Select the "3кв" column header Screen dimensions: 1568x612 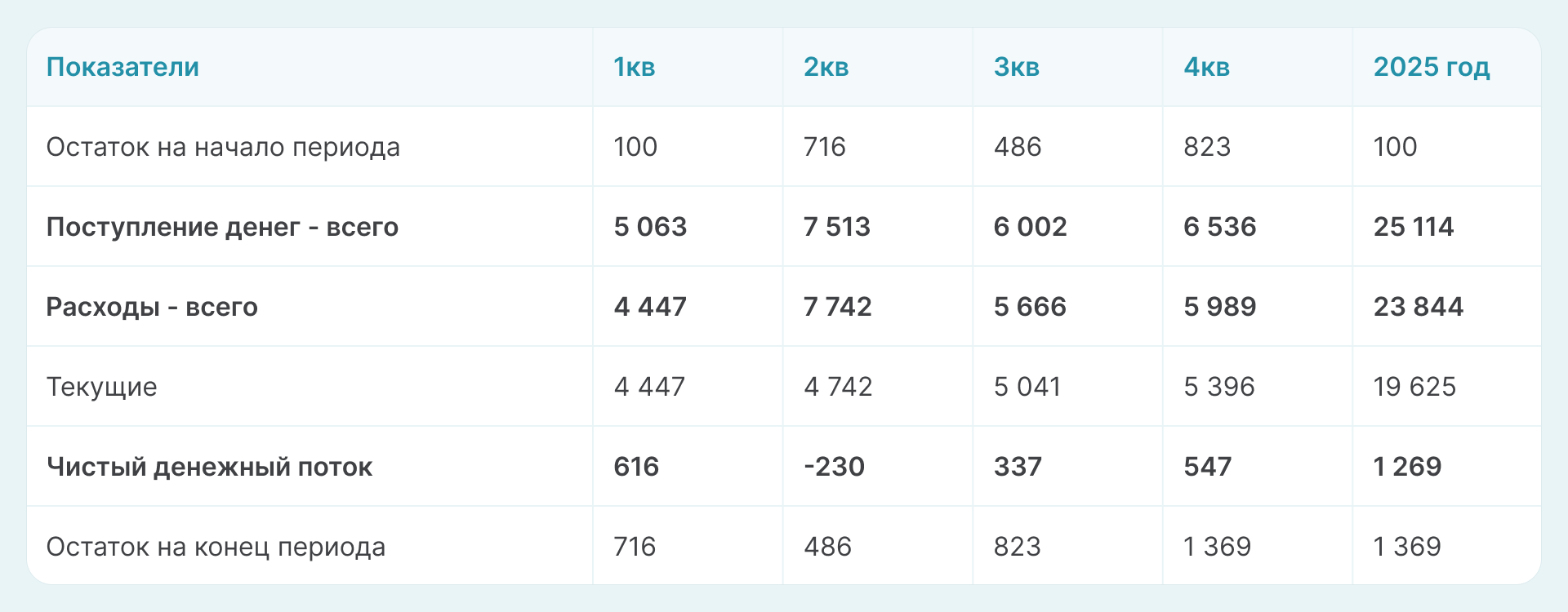coord(1016,67)
